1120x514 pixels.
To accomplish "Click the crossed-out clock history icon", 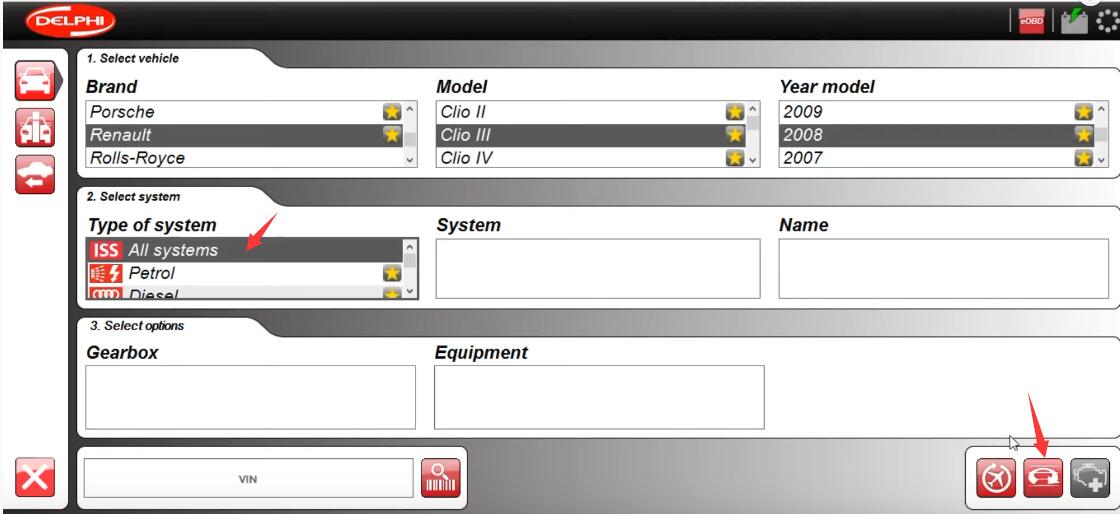I will [x=996, y=478].
